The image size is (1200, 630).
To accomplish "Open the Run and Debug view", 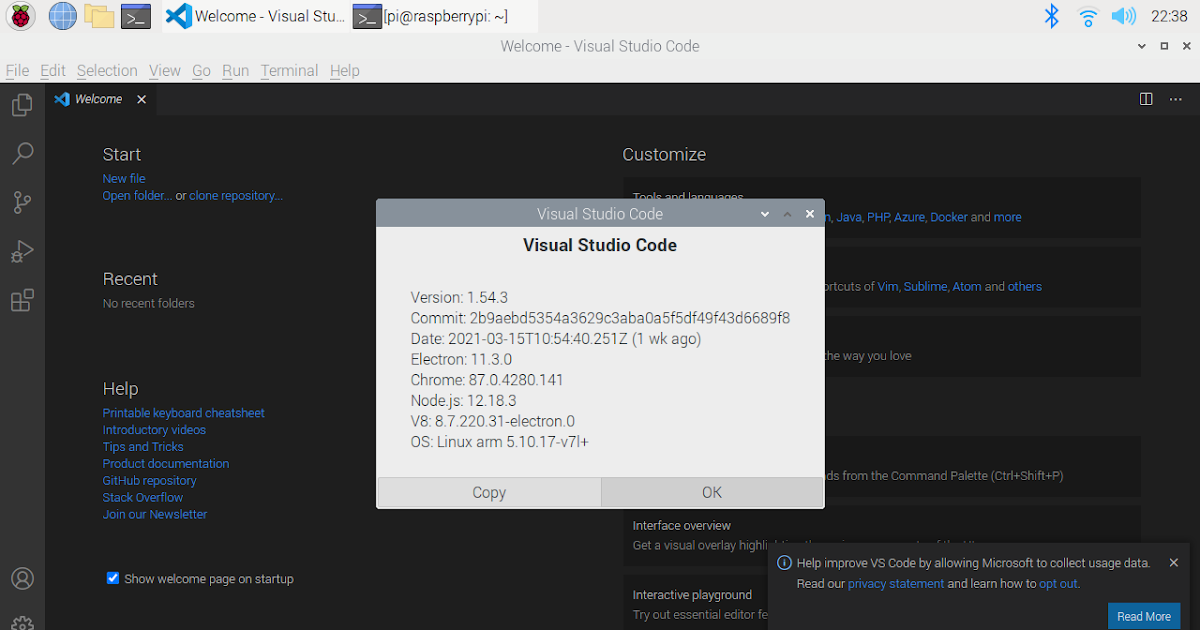I will (x=22, y=251).
